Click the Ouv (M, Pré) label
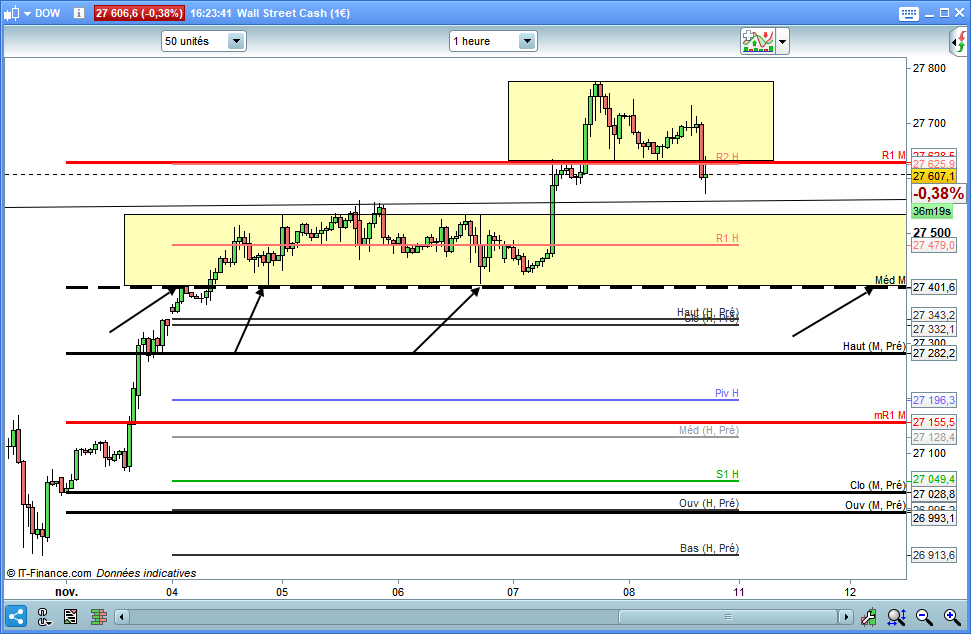 (875, 505)
